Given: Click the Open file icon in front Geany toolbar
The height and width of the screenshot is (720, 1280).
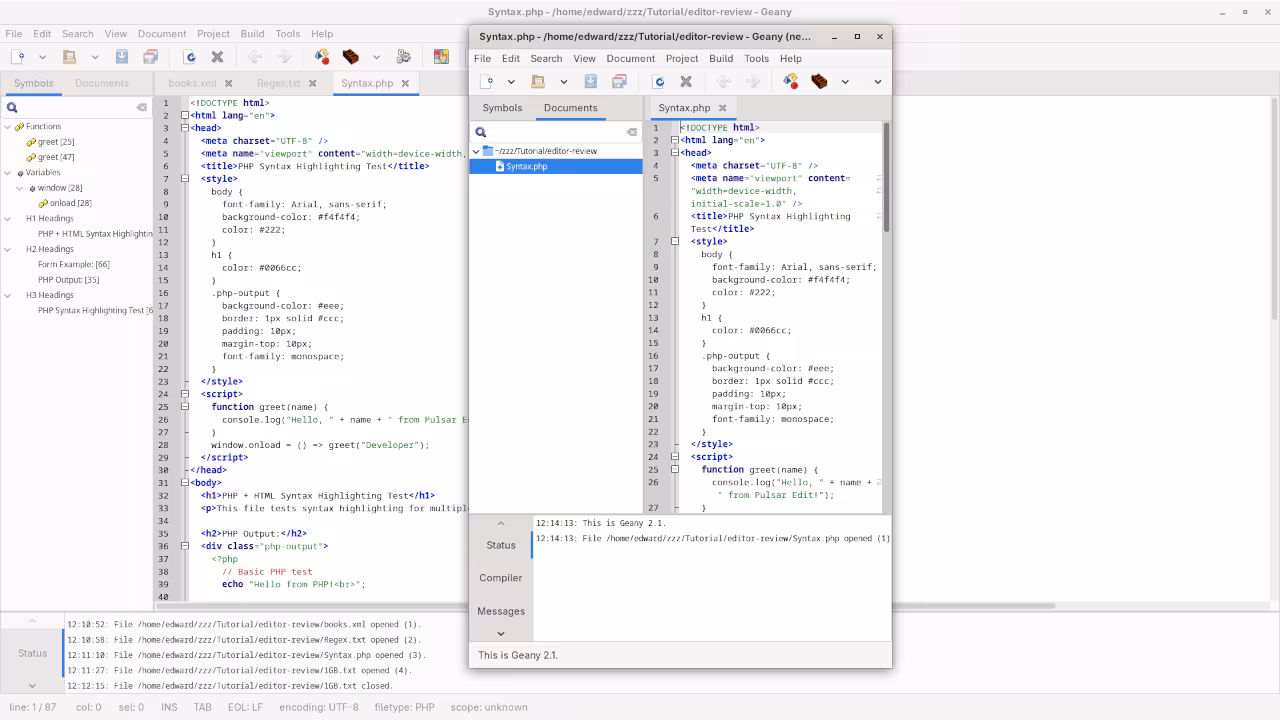Looking at the screenshot, I should (538, 82).
